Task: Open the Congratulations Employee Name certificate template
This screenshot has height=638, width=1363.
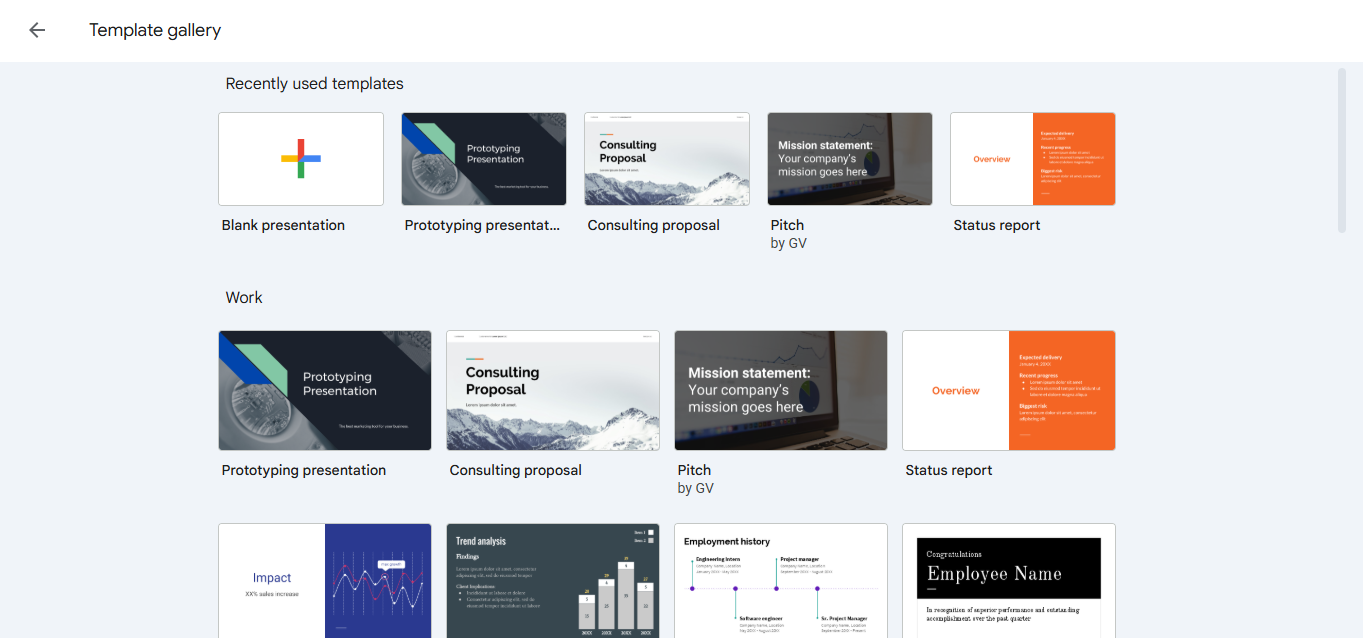Action: [x=1009, y=581]
